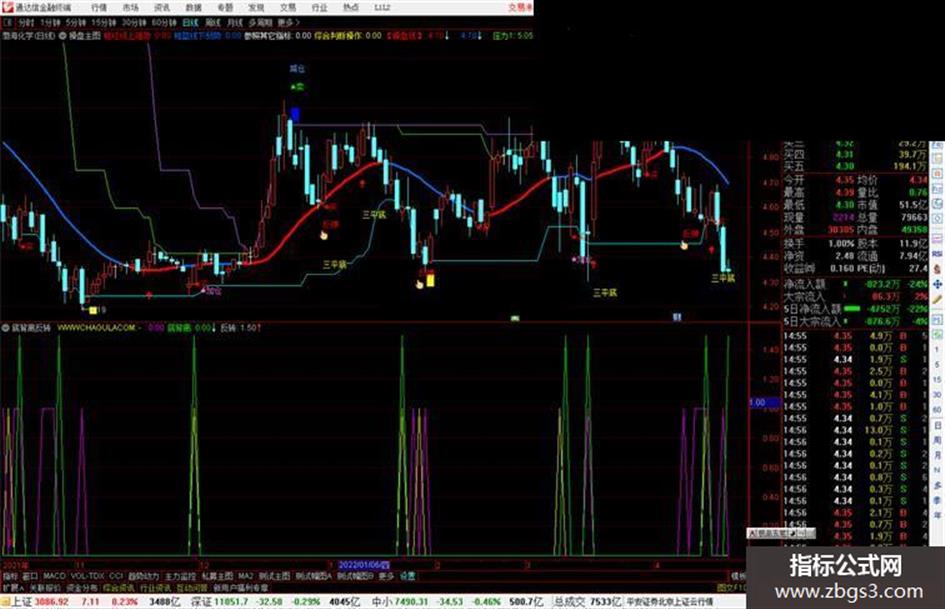Click the 净流入额 row in quote panel
Image resolution: width=945 pixels, height=609 pixels.
click(856, 283)
